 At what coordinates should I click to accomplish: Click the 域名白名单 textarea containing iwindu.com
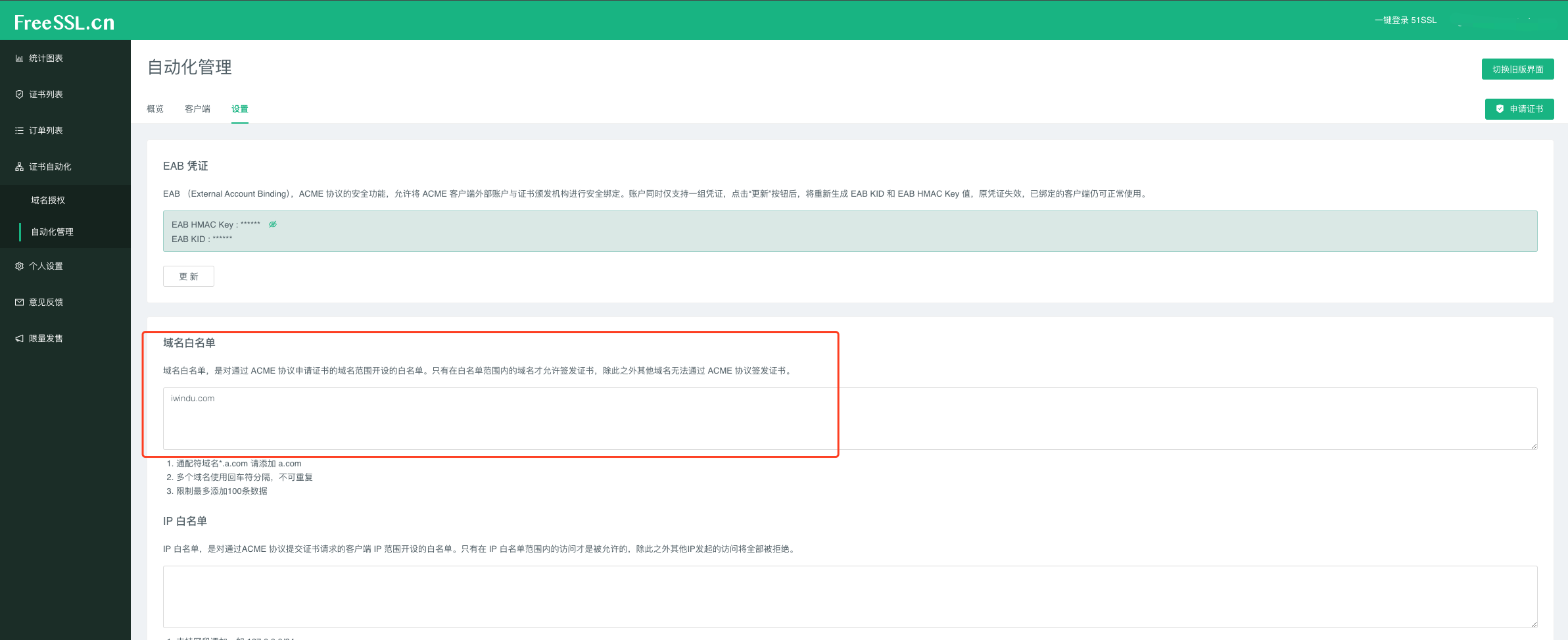pyautogui.click(x=850, y=419)
